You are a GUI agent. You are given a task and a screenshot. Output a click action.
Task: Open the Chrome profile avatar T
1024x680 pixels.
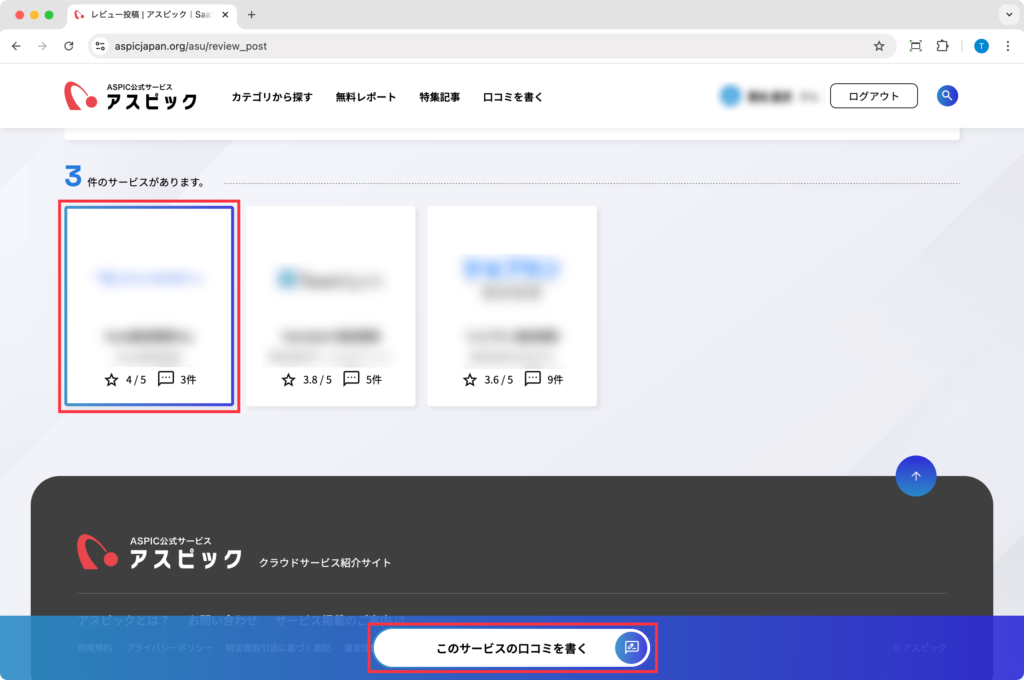tap(981, 46)
